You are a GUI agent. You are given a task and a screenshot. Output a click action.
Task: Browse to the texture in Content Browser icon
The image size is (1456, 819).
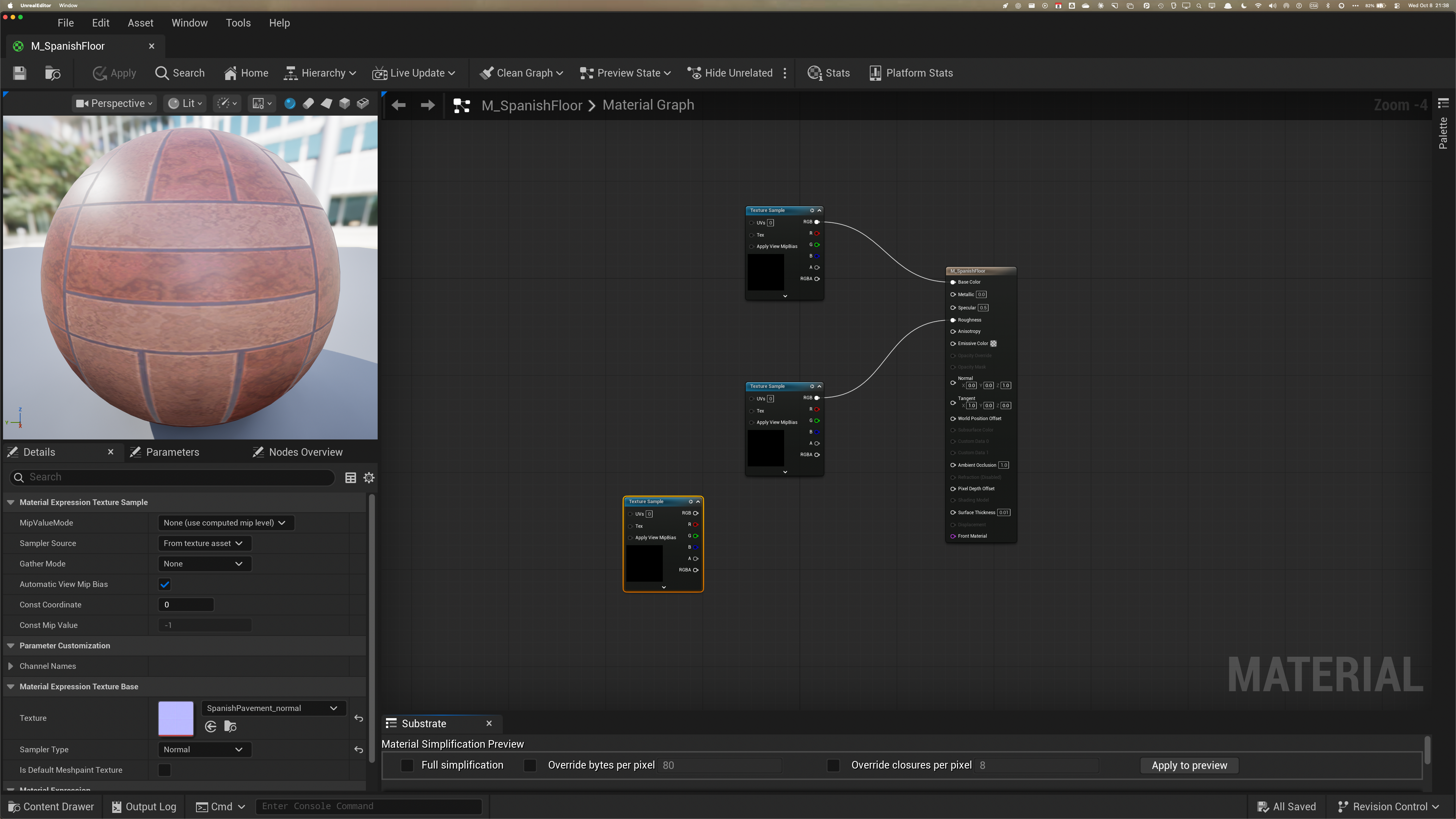[x=230, y=727]
